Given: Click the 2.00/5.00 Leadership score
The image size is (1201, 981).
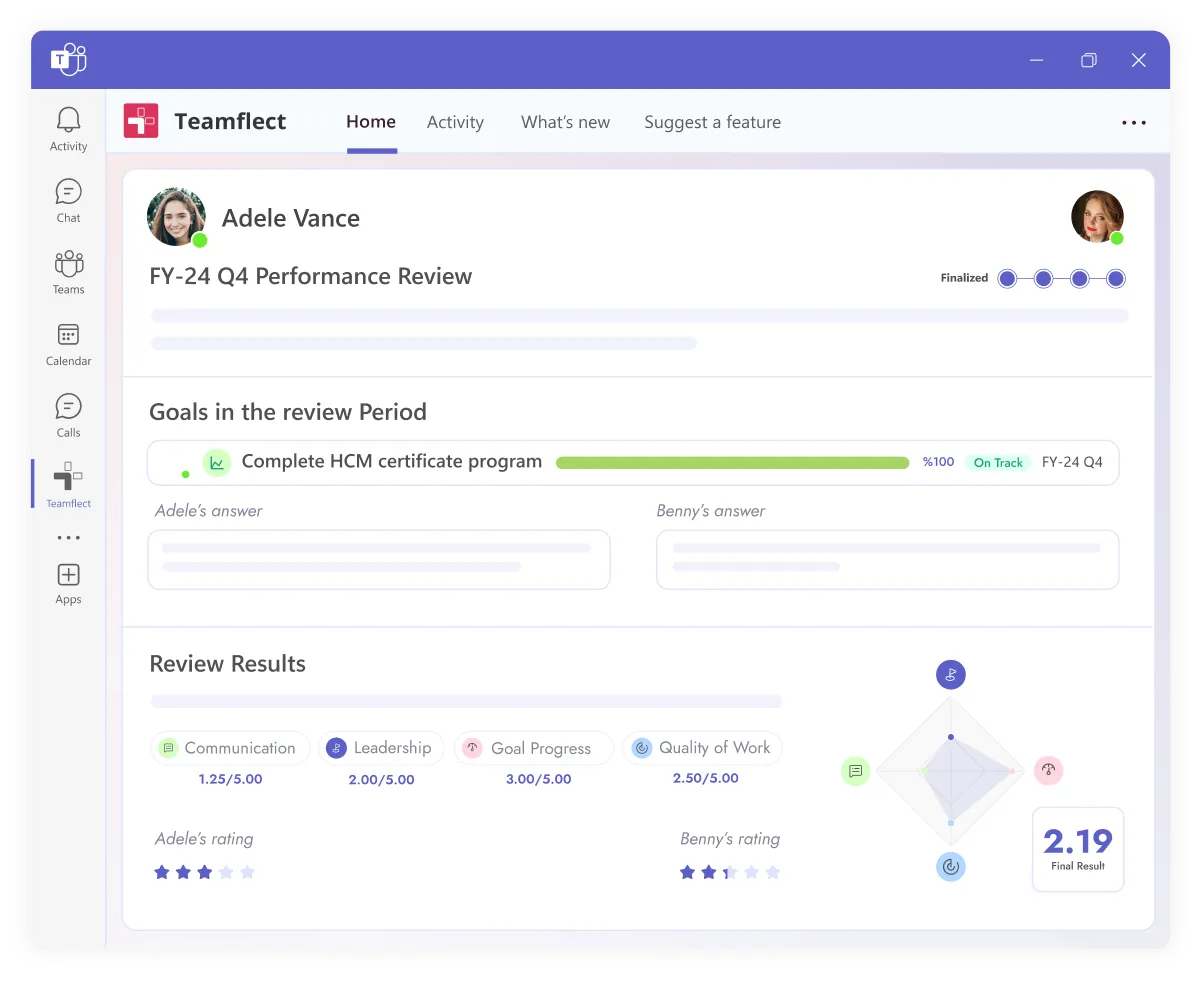Looking at the screenshot, I should tap(382, 780).
